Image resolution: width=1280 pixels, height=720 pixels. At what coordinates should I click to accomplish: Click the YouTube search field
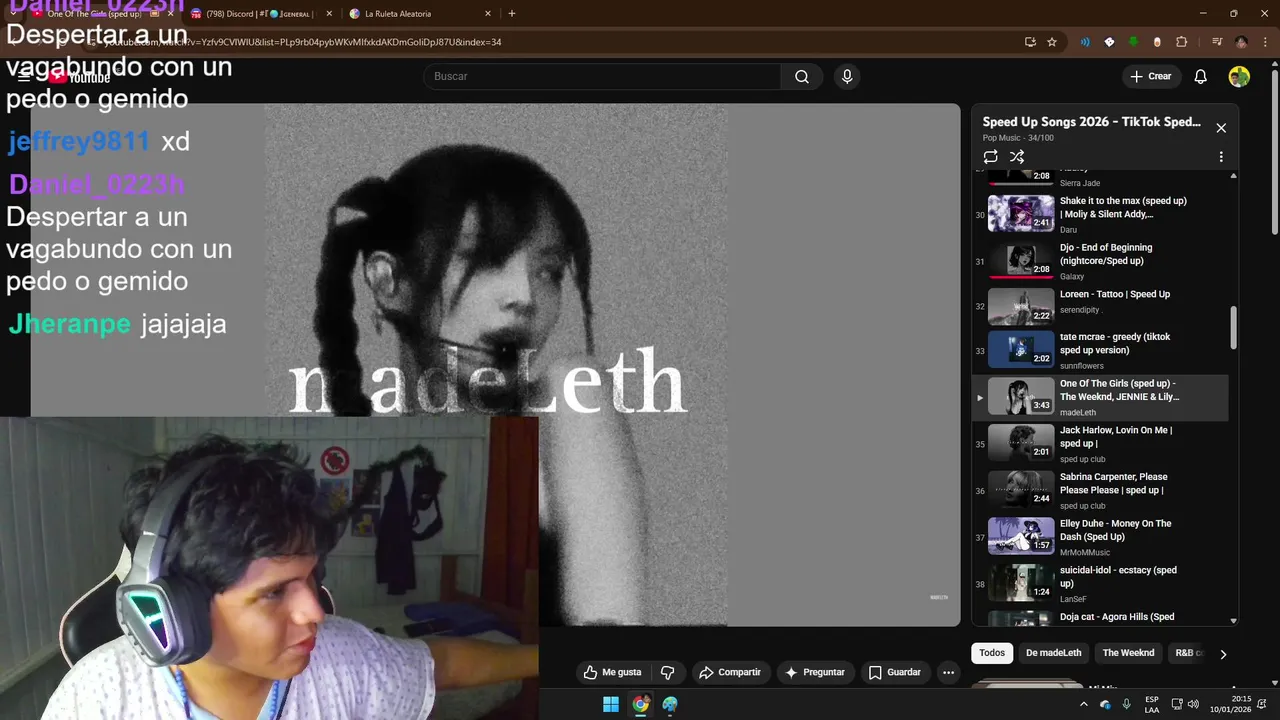[x=602, y=77]
